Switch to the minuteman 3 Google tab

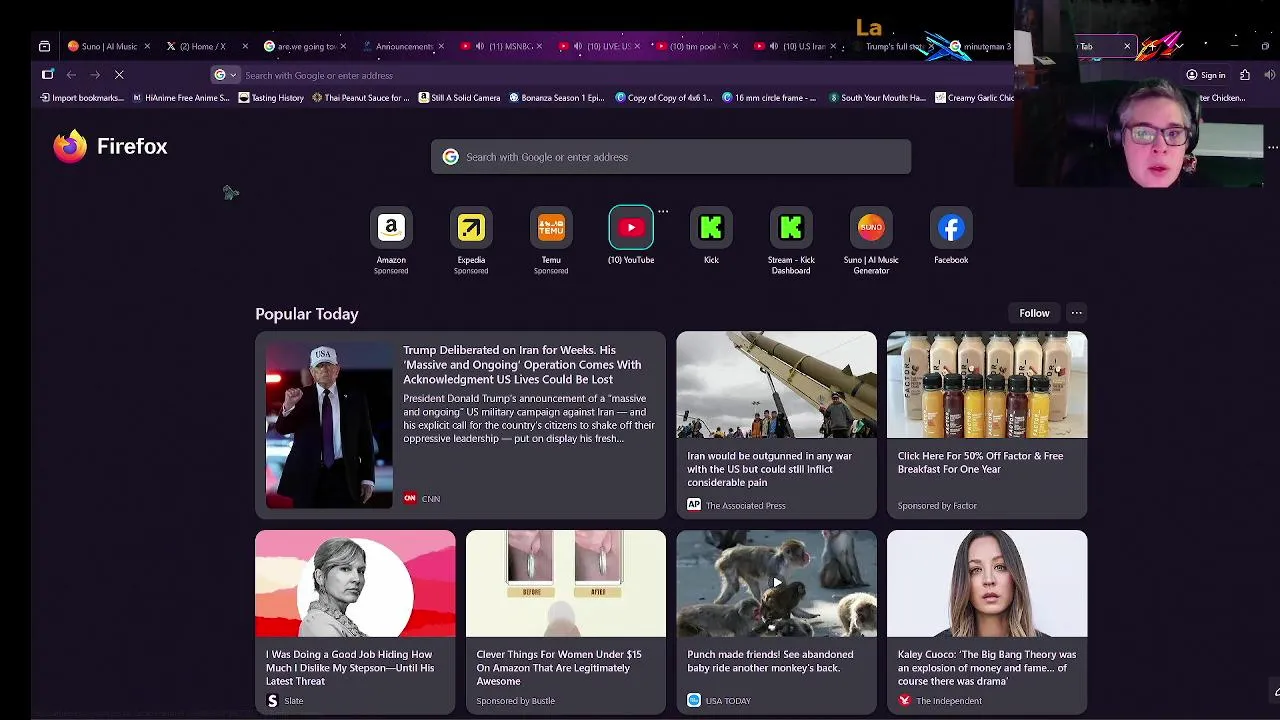click(980, 46)
